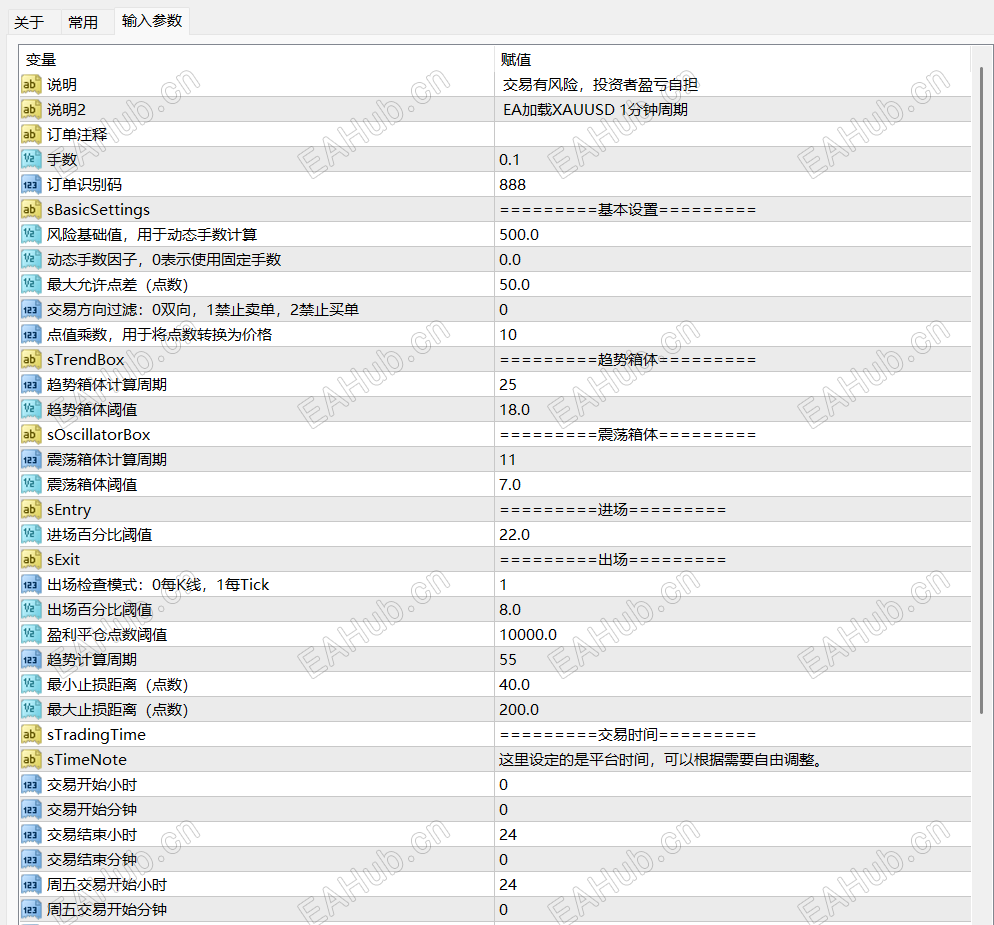Click the string icon beside sTimeNote

[30, 760]
